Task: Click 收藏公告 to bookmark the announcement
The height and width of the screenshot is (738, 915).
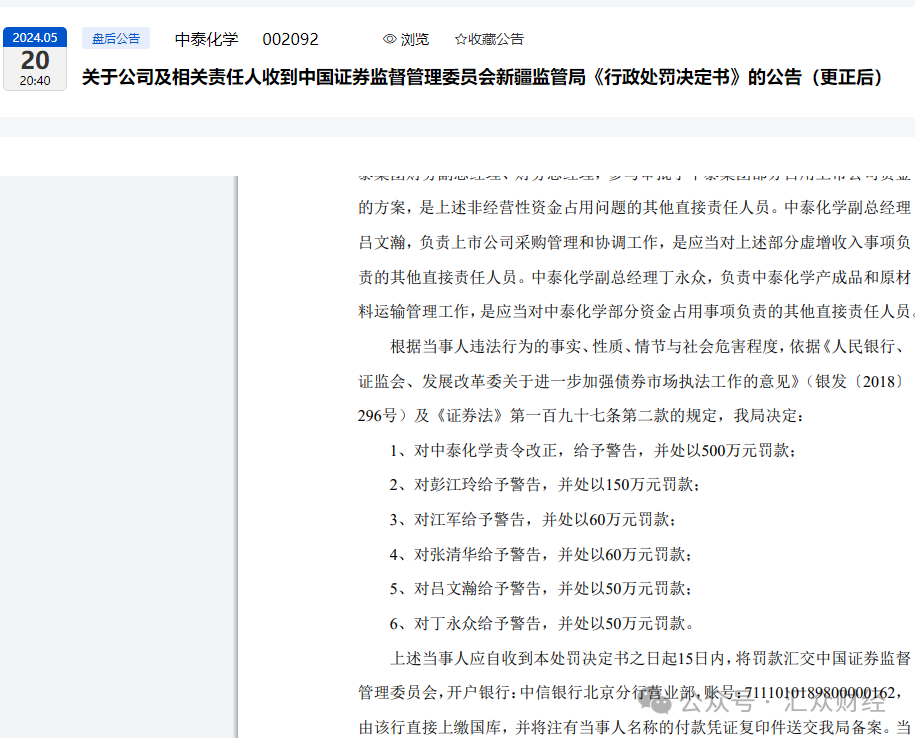Action: click(495, 39)
